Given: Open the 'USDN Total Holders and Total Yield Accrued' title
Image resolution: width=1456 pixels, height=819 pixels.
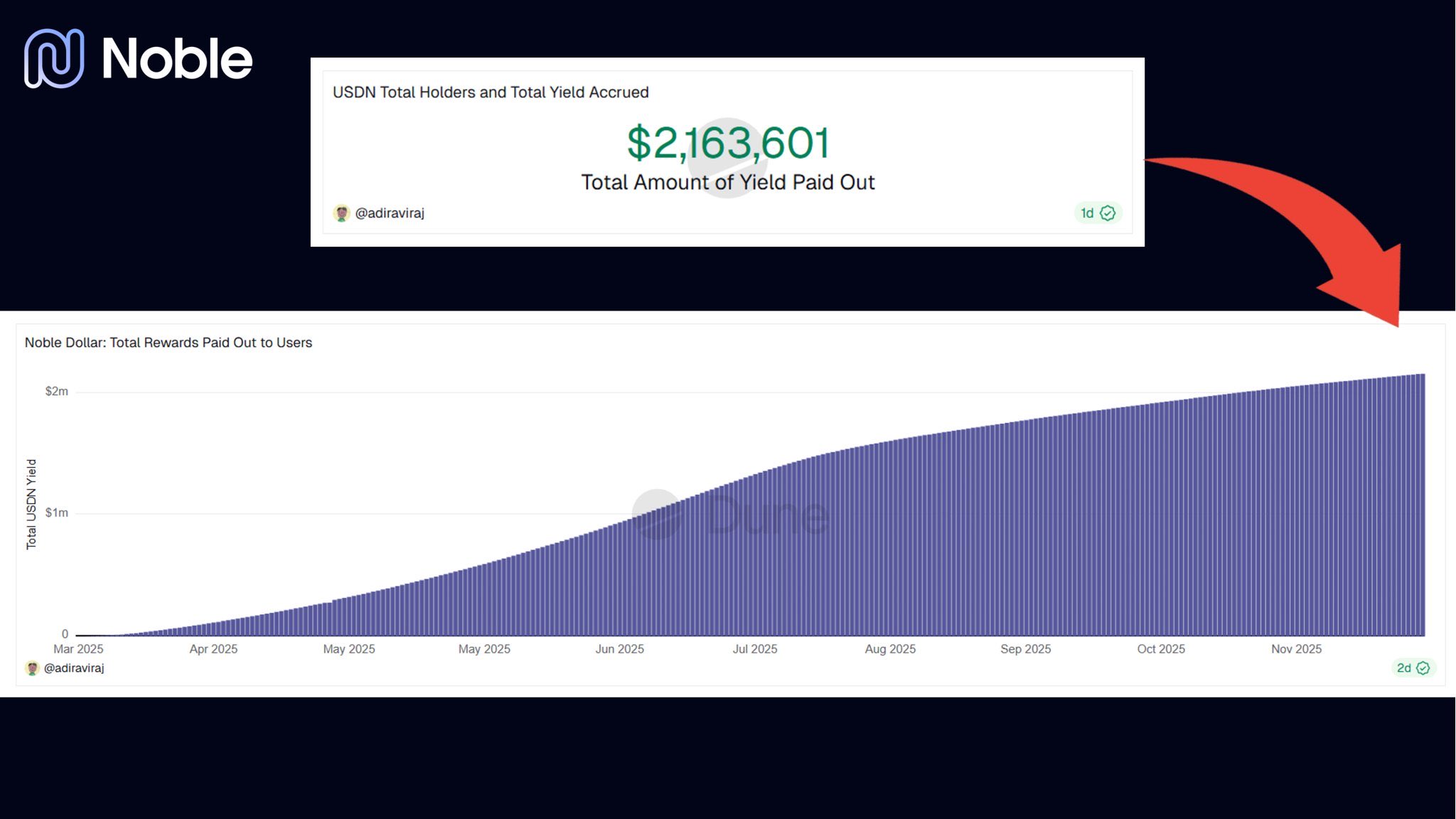Looking at the screenshot, I should click(491, 92).
